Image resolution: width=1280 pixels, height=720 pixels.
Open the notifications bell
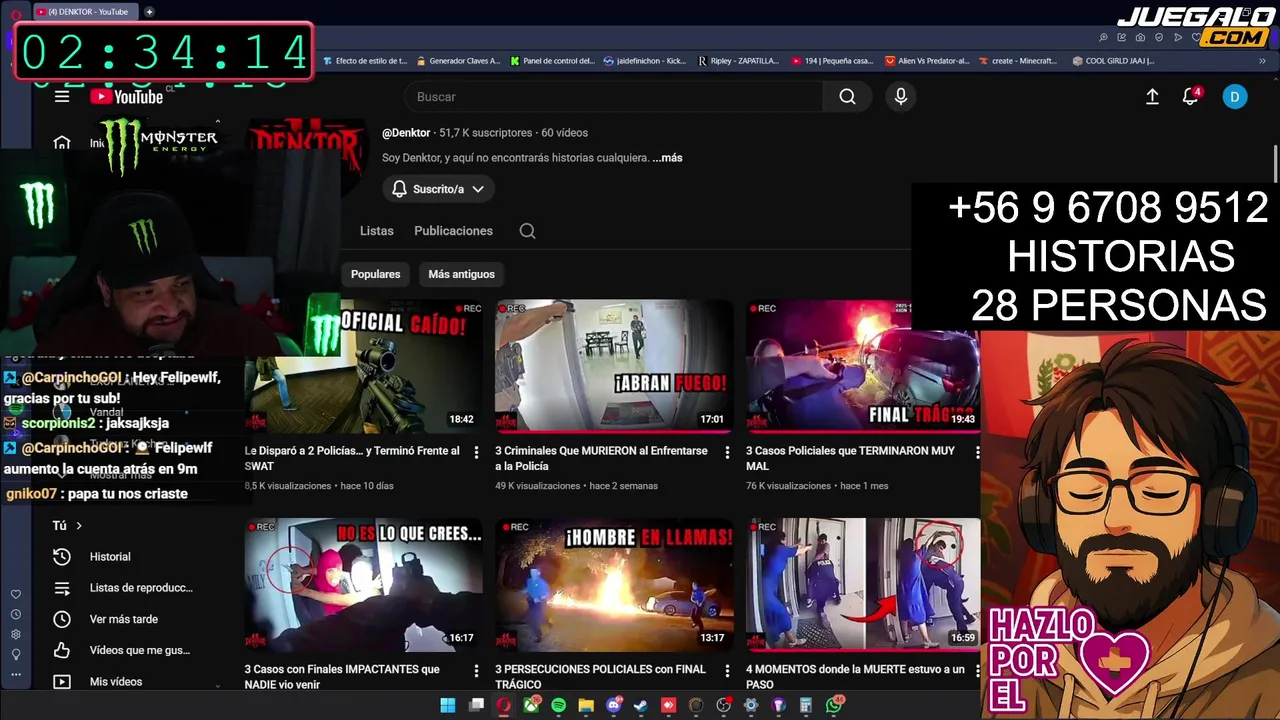pos(1190,97)
